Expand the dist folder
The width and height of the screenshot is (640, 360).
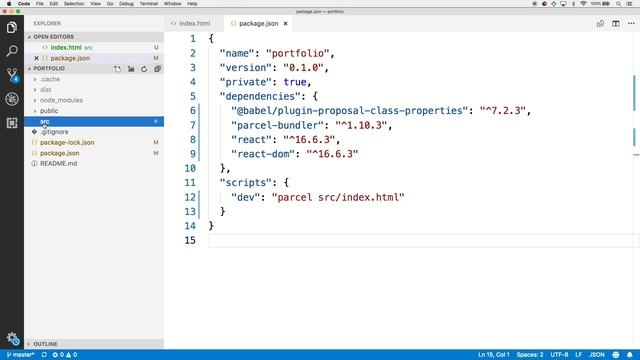[x=46, y=90]
